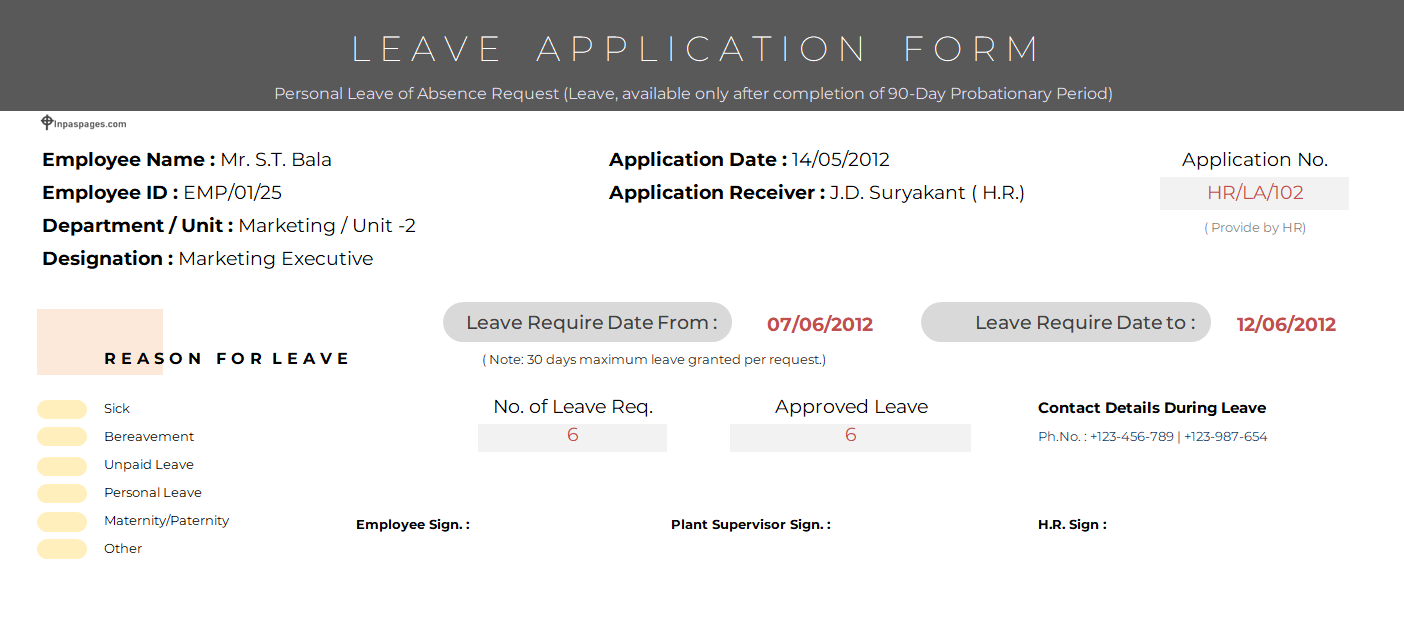1404x636 pixels.
Task: Click the Employee Sign. area
Action: 413,525
